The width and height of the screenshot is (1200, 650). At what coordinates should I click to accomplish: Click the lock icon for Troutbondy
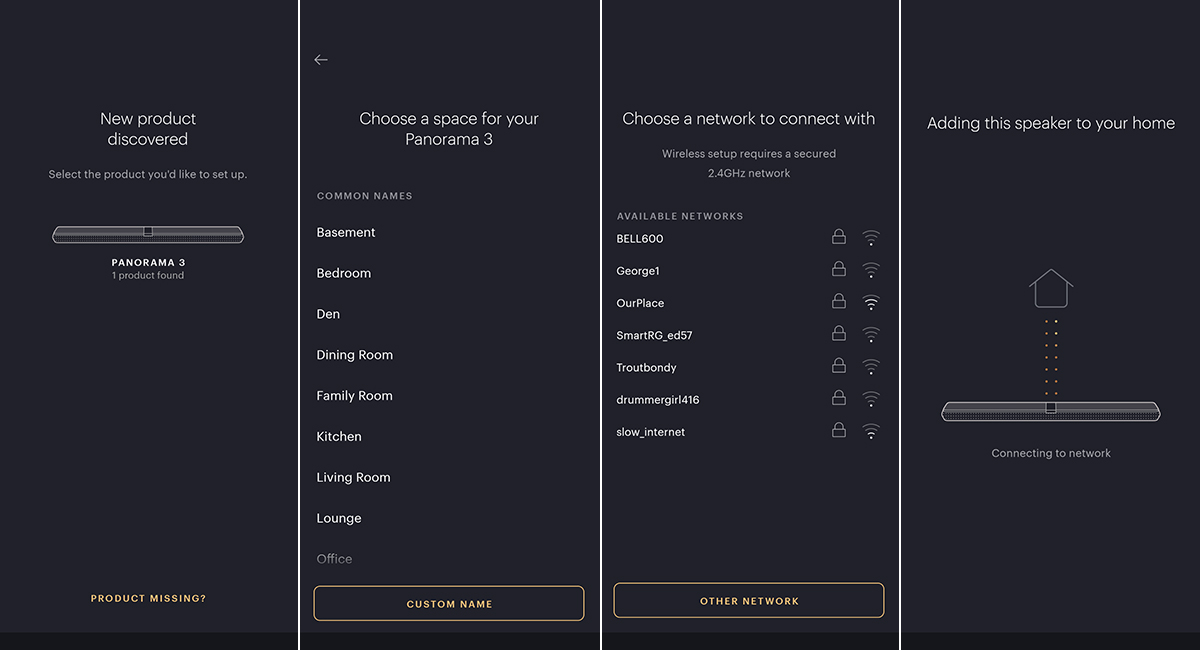pyautogui.click(x=839, y=367)
